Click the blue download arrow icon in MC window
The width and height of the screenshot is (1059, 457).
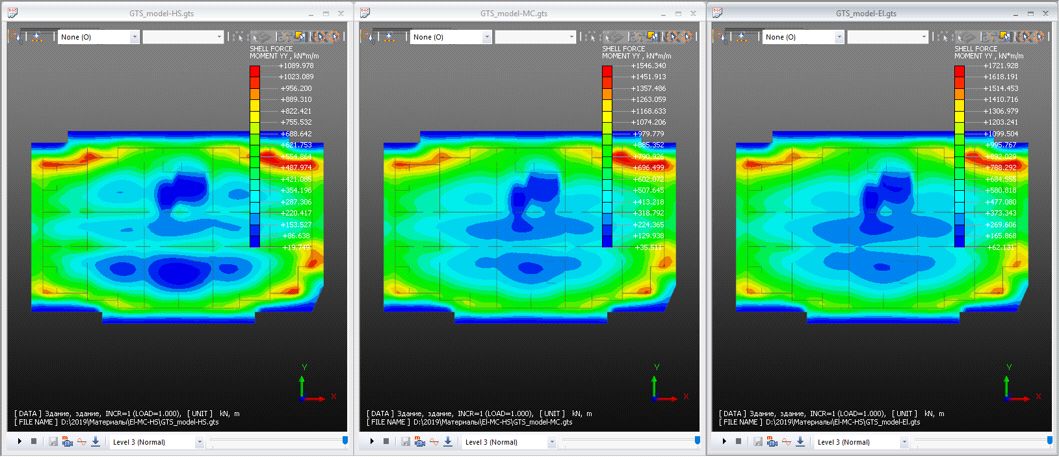point(448,441)
